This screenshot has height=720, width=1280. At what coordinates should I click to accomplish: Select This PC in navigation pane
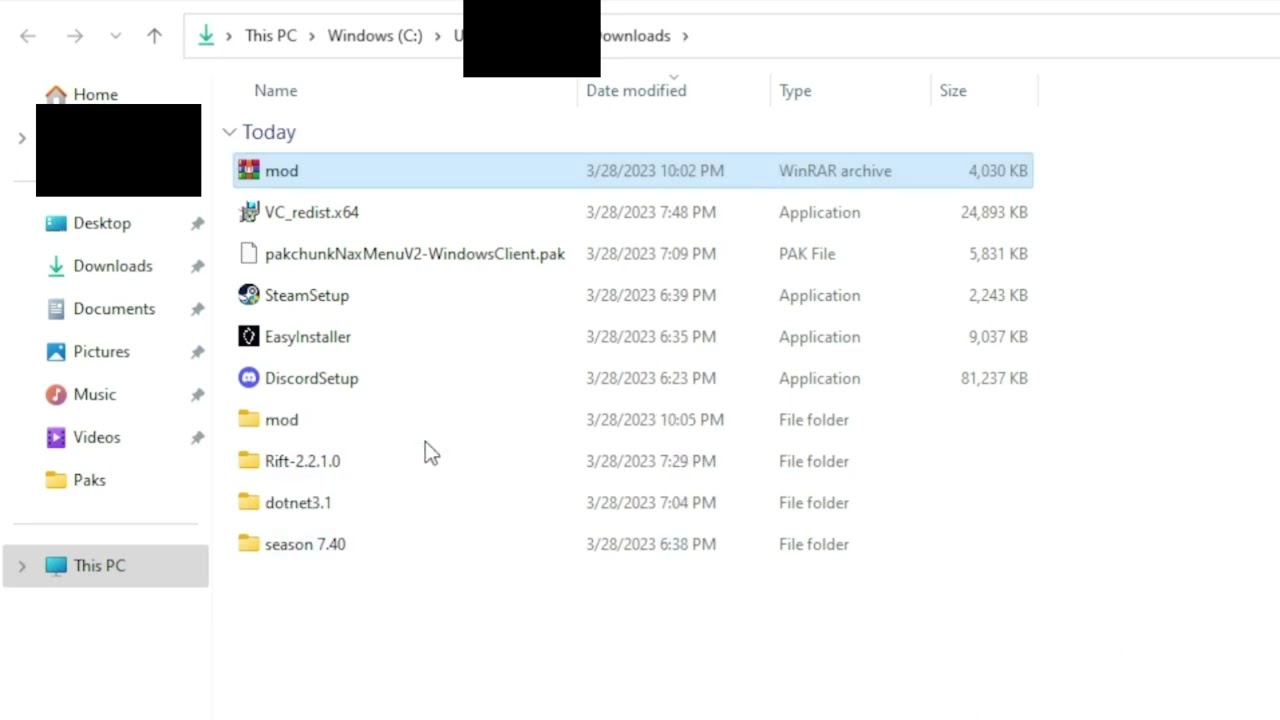point(99,566)
